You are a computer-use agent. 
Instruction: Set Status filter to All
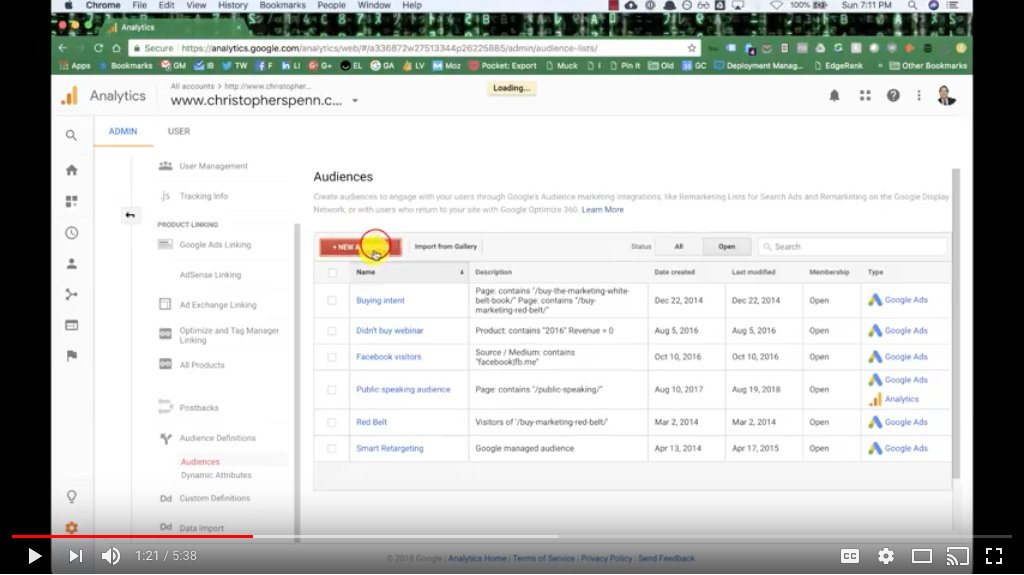[x=679, y=246]
